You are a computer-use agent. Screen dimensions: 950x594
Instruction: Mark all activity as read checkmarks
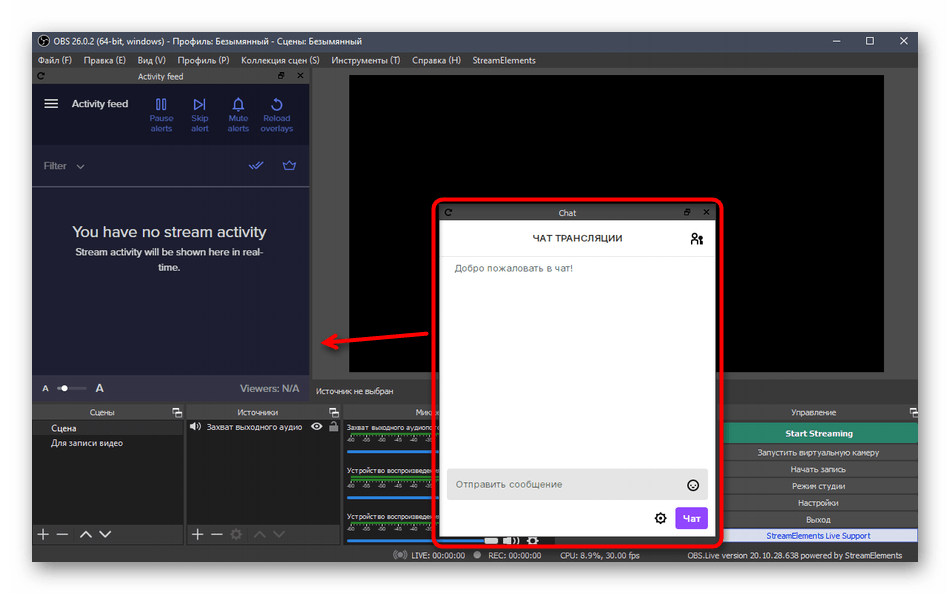click(x=256, y=166)
